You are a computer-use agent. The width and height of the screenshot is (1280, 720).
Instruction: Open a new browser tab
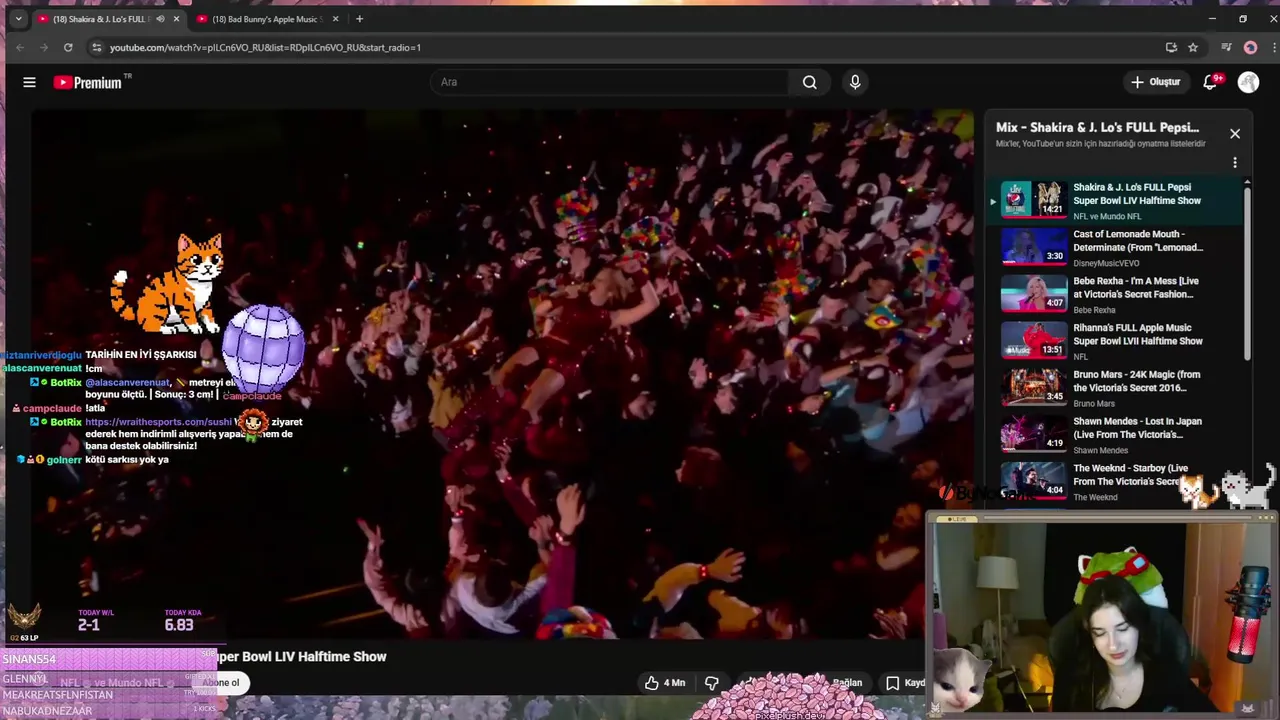359,19
